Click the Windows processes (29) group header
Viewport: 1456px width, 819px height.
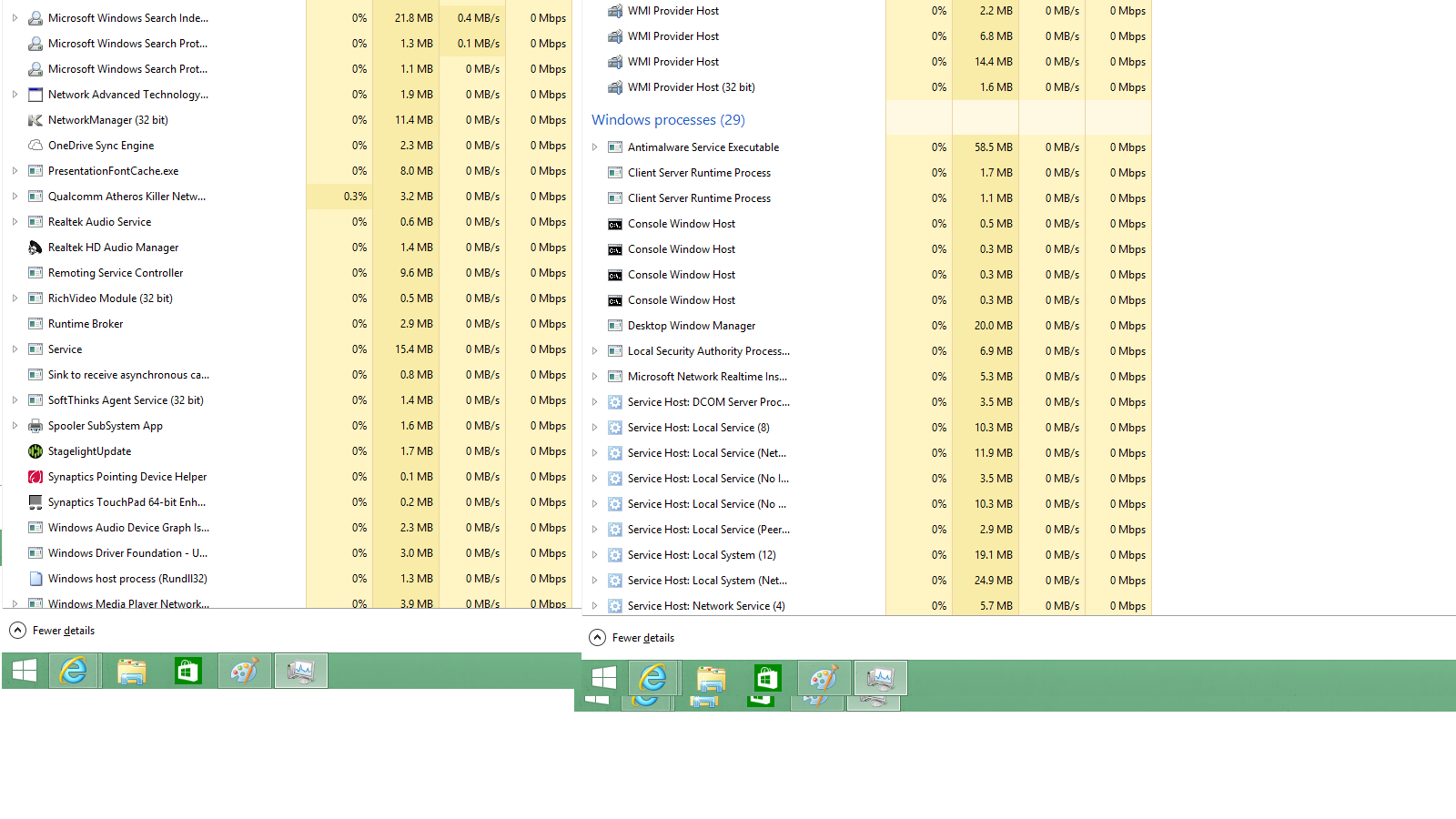coord(668,120)
